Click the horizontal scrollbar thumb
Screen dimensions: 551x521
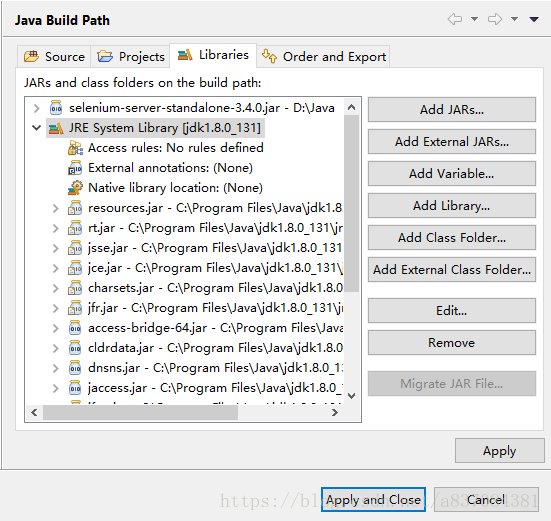141,412
